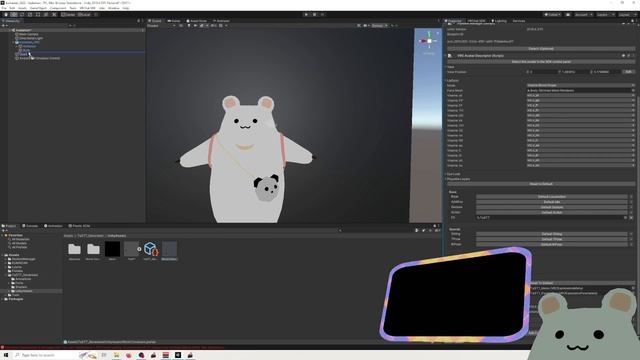Open Account dropdown in top toolbar
This screenshot has height=360, width=640.
[584, 15]
